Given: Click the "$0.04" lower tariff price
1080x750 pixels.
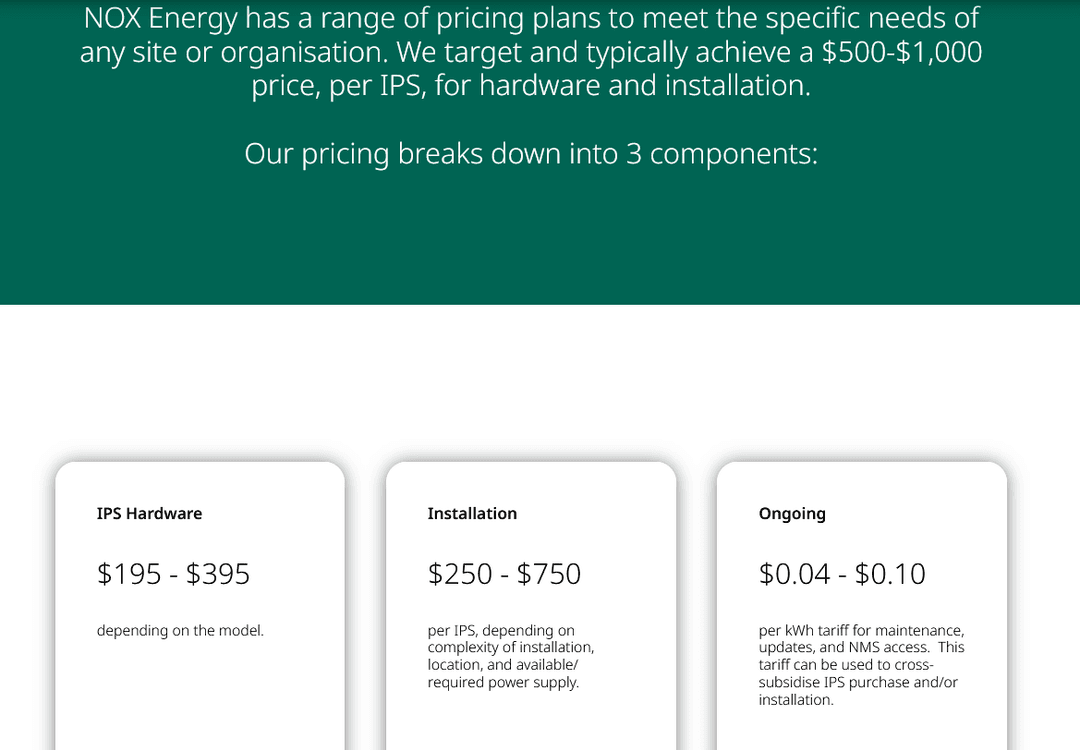Looking at the screenshot, I should [x=795, y=574].
